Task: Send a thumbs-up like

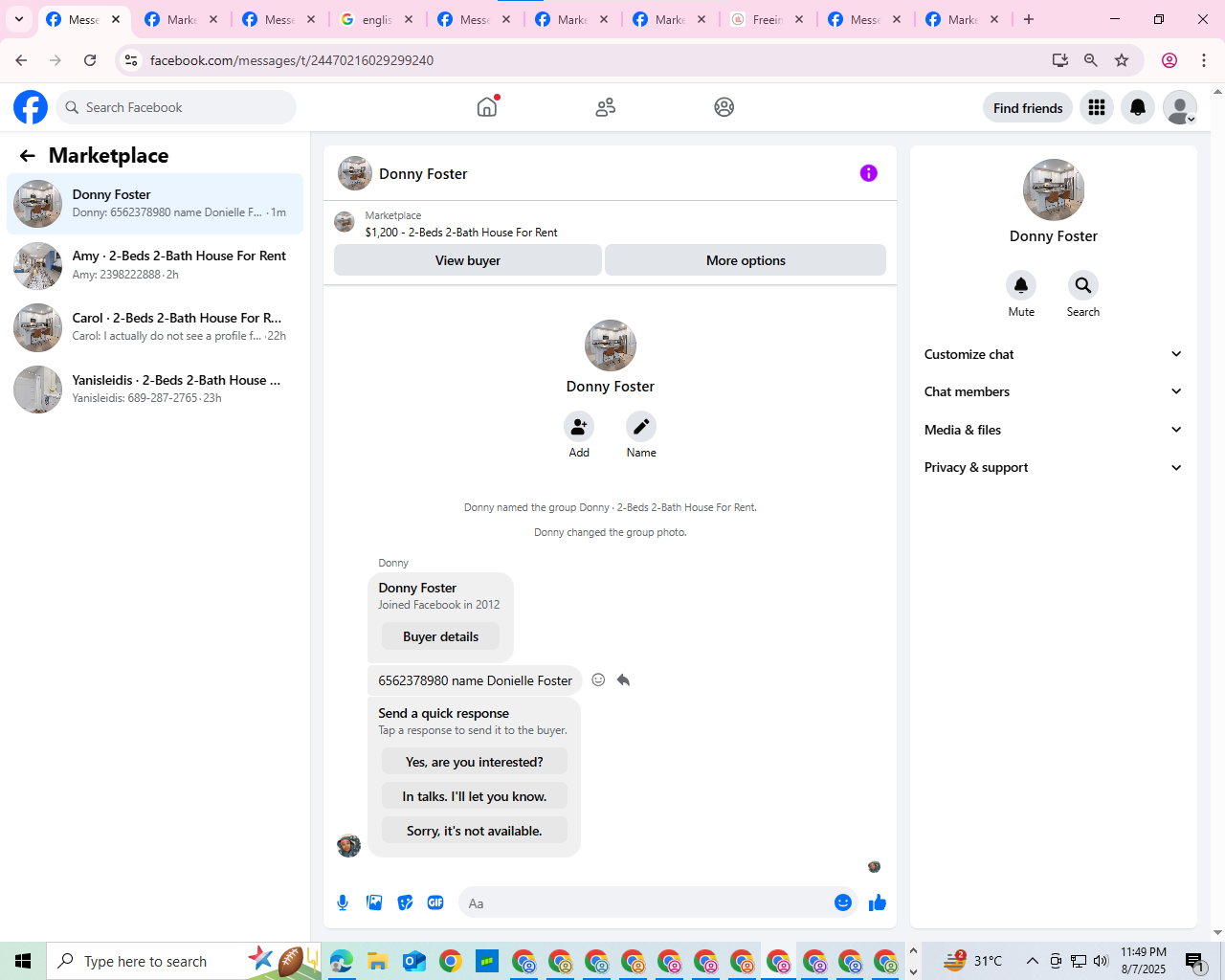Action: pyautogui.click(x=878, y=902)
